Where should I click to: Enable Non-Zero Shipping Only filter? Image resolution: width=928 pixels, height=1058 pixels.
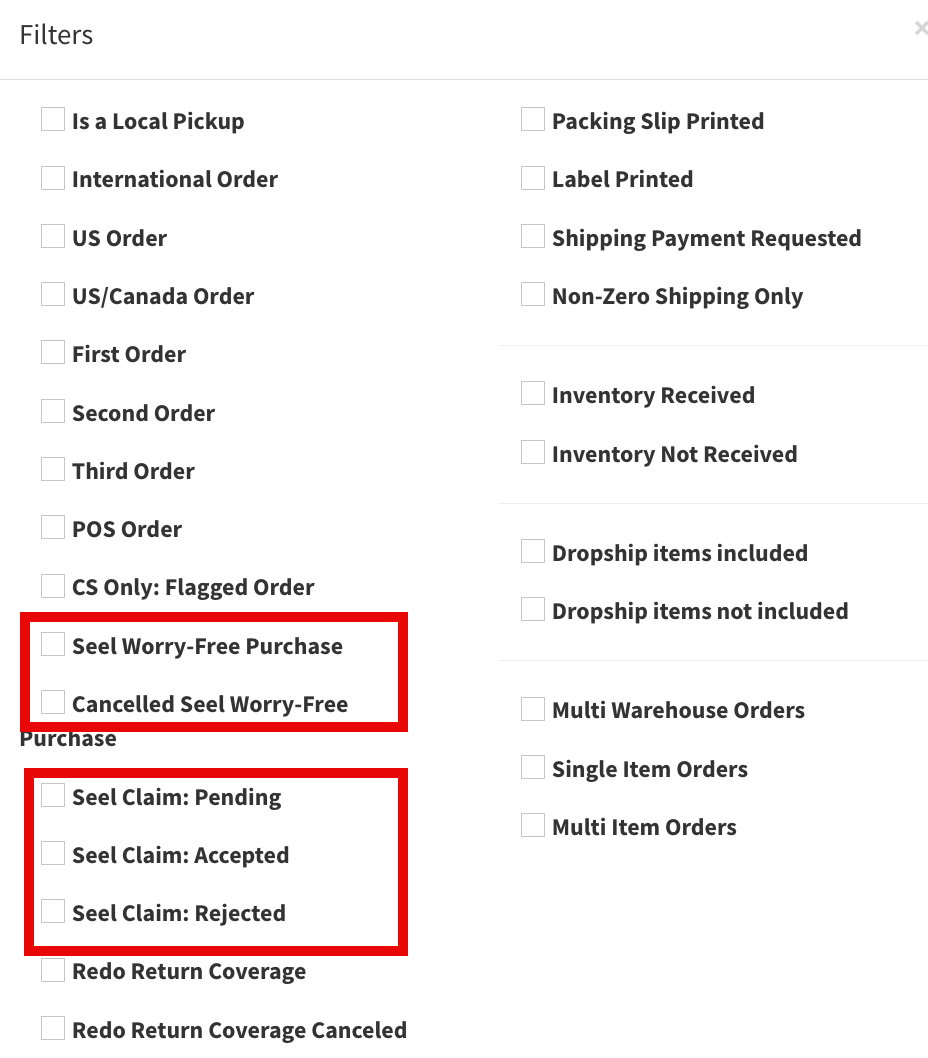pos(533,295)
